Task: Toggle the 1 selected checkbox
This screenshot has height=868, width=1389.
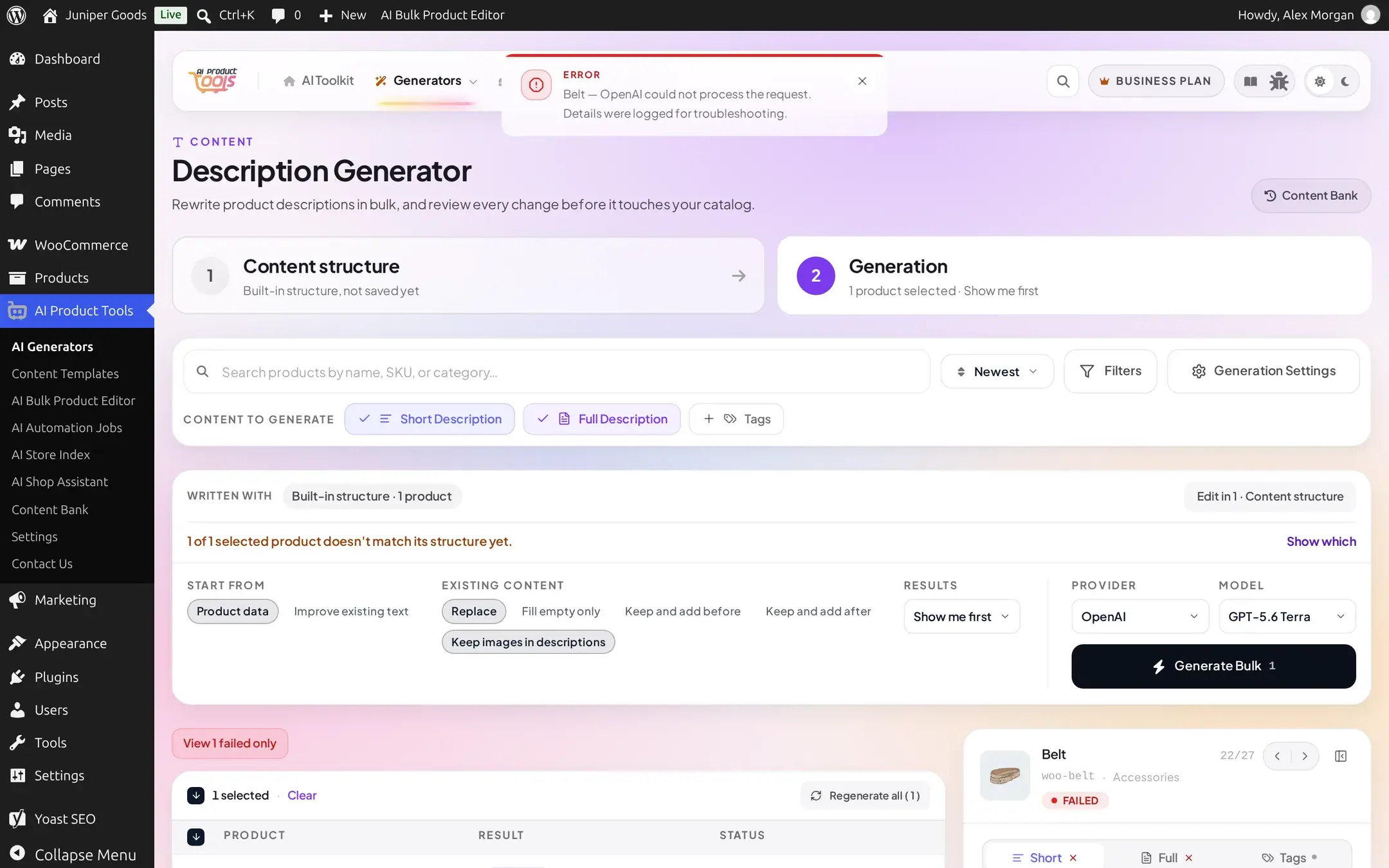Action: [195, 795]
